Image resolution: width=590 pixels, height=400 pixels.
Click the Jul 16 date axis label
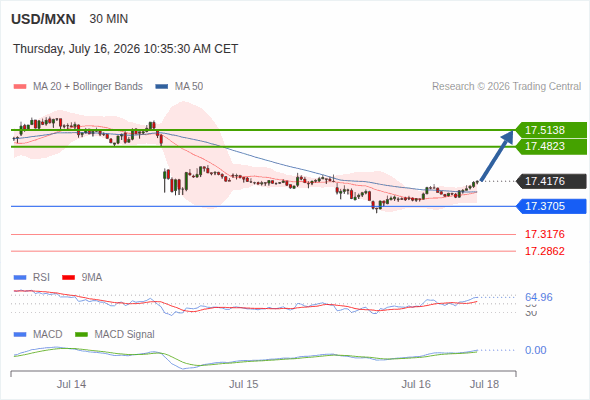(416, 384)
